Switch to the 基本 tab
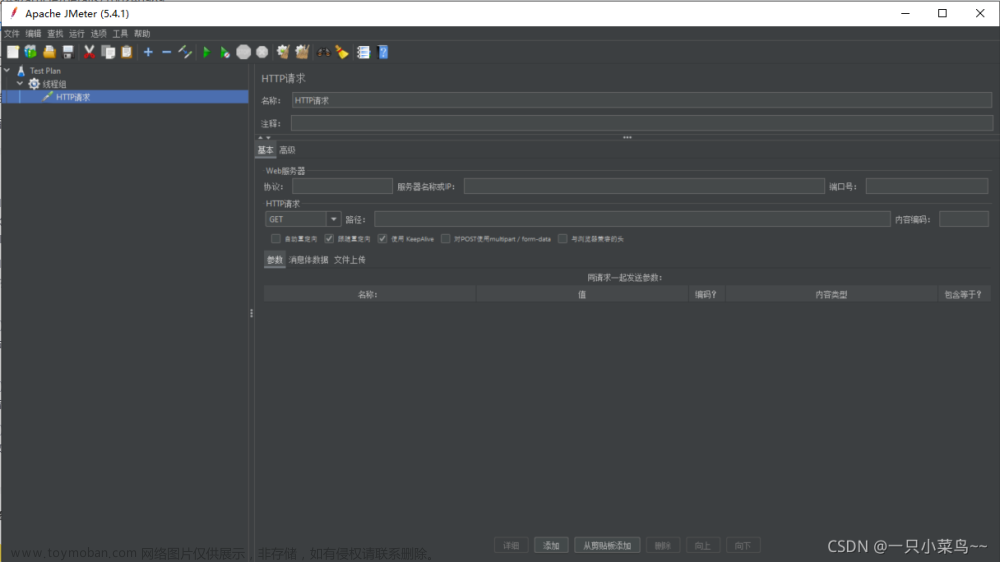 (x=265, y=151)
